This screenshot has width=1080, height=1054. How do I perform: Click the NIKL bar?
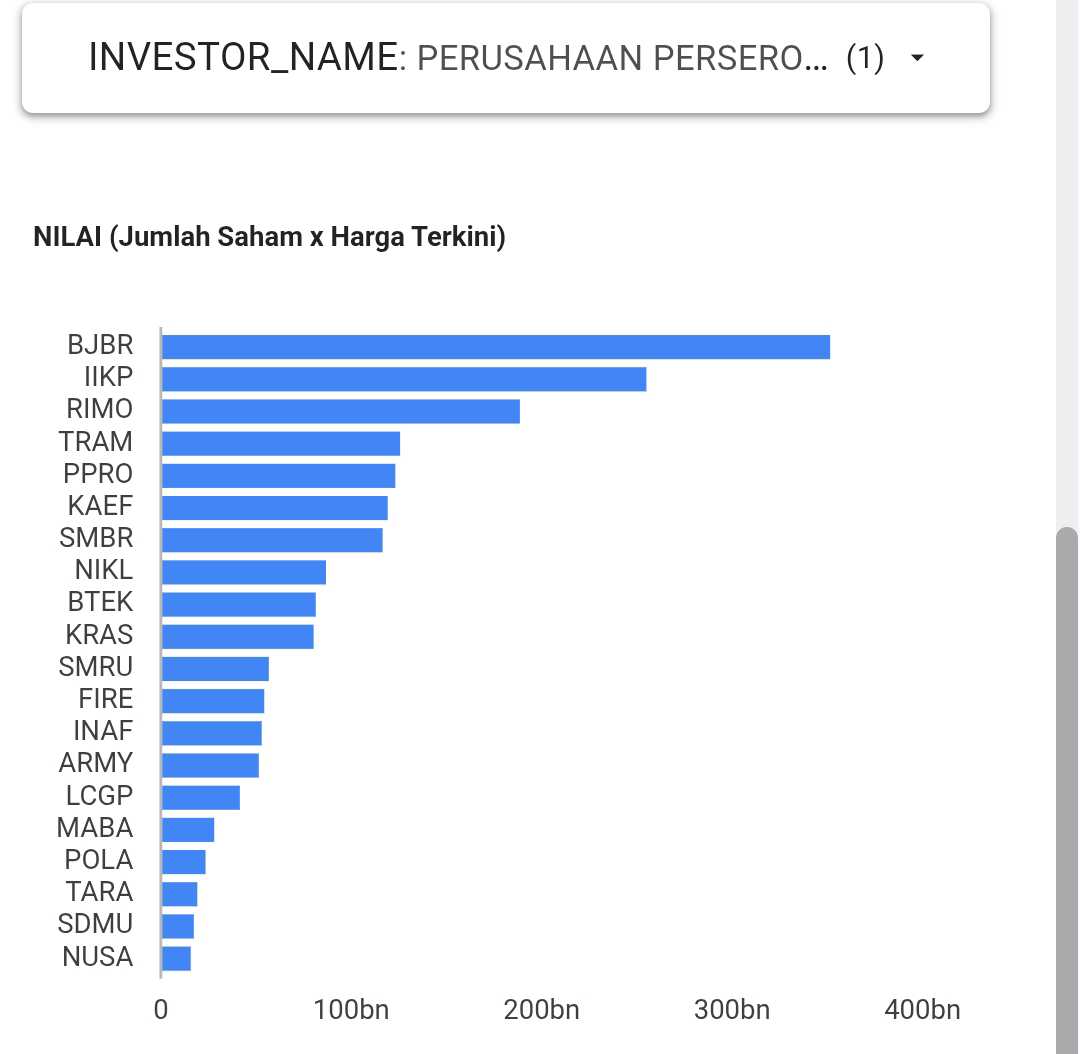pyautogui.click(x=243, y=572)
